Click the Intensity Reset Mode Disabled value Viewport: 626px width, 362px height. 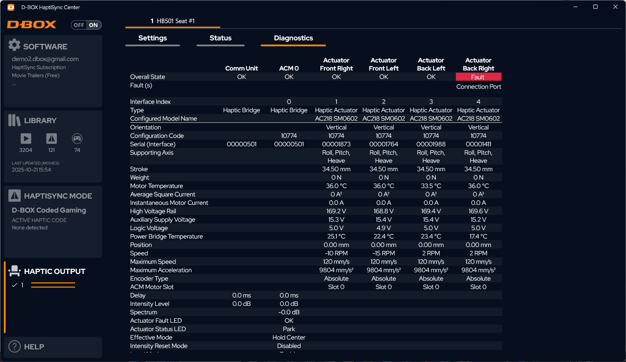[x=289, y=346]
